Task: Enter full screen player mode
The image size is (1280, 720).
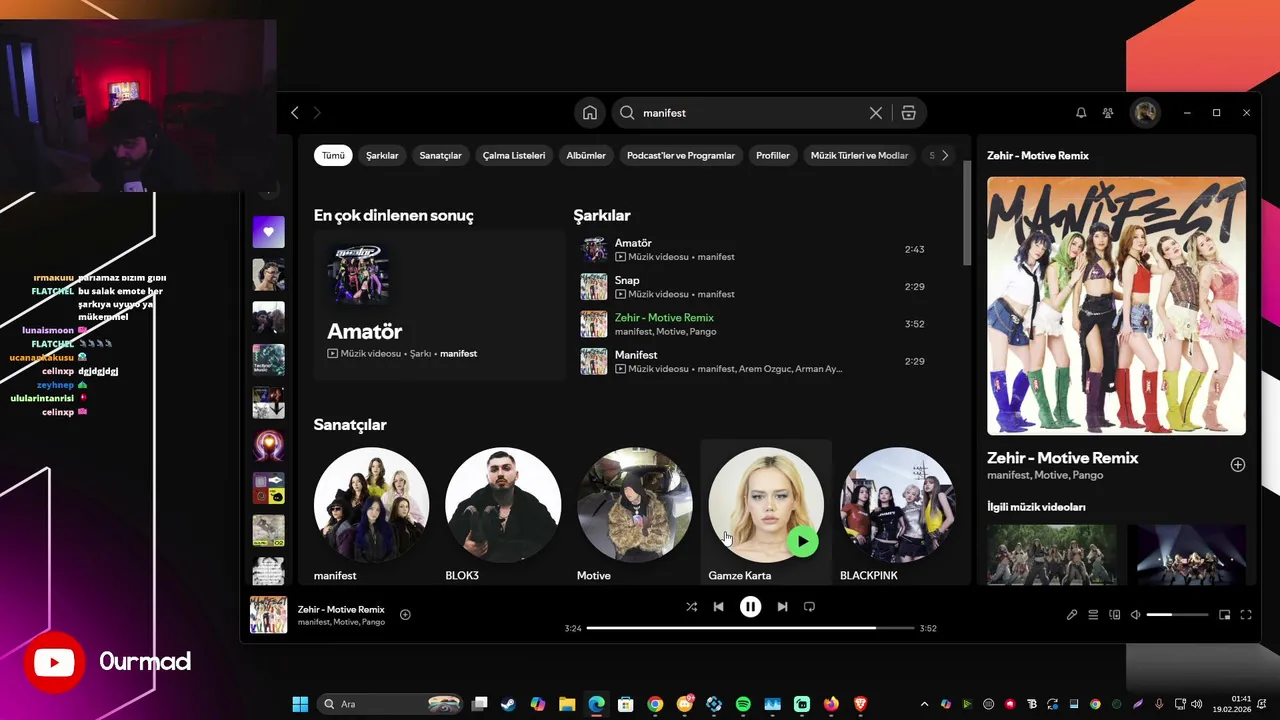Action: [x=1246, y=615]
